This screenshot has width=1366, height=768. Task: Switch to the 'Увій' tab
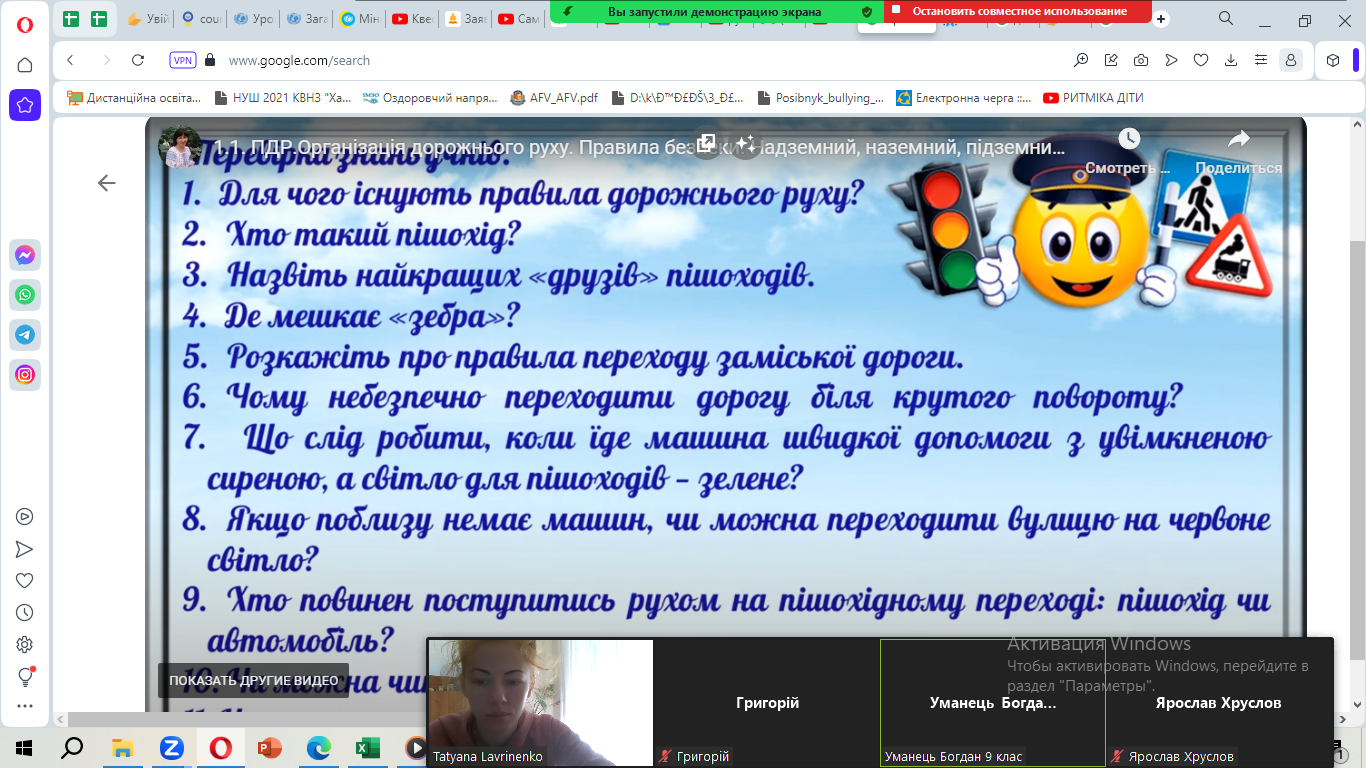click(x=148, y=19)
